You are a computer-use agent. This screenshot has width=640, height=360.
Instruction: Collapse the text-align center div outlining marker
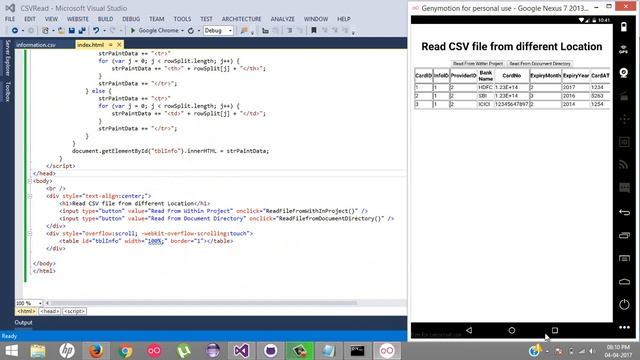point(29,196)
